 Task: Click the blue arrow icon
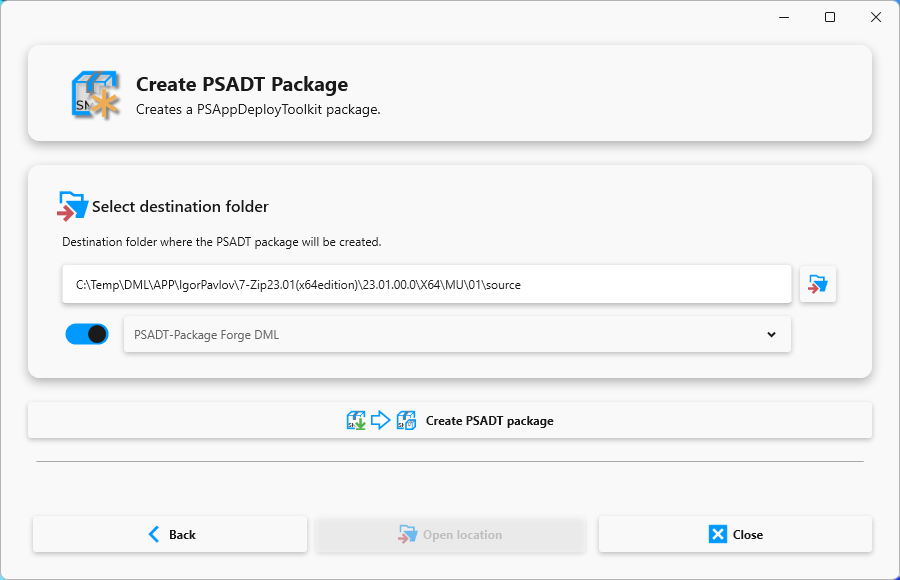click(x=381, y=420)
